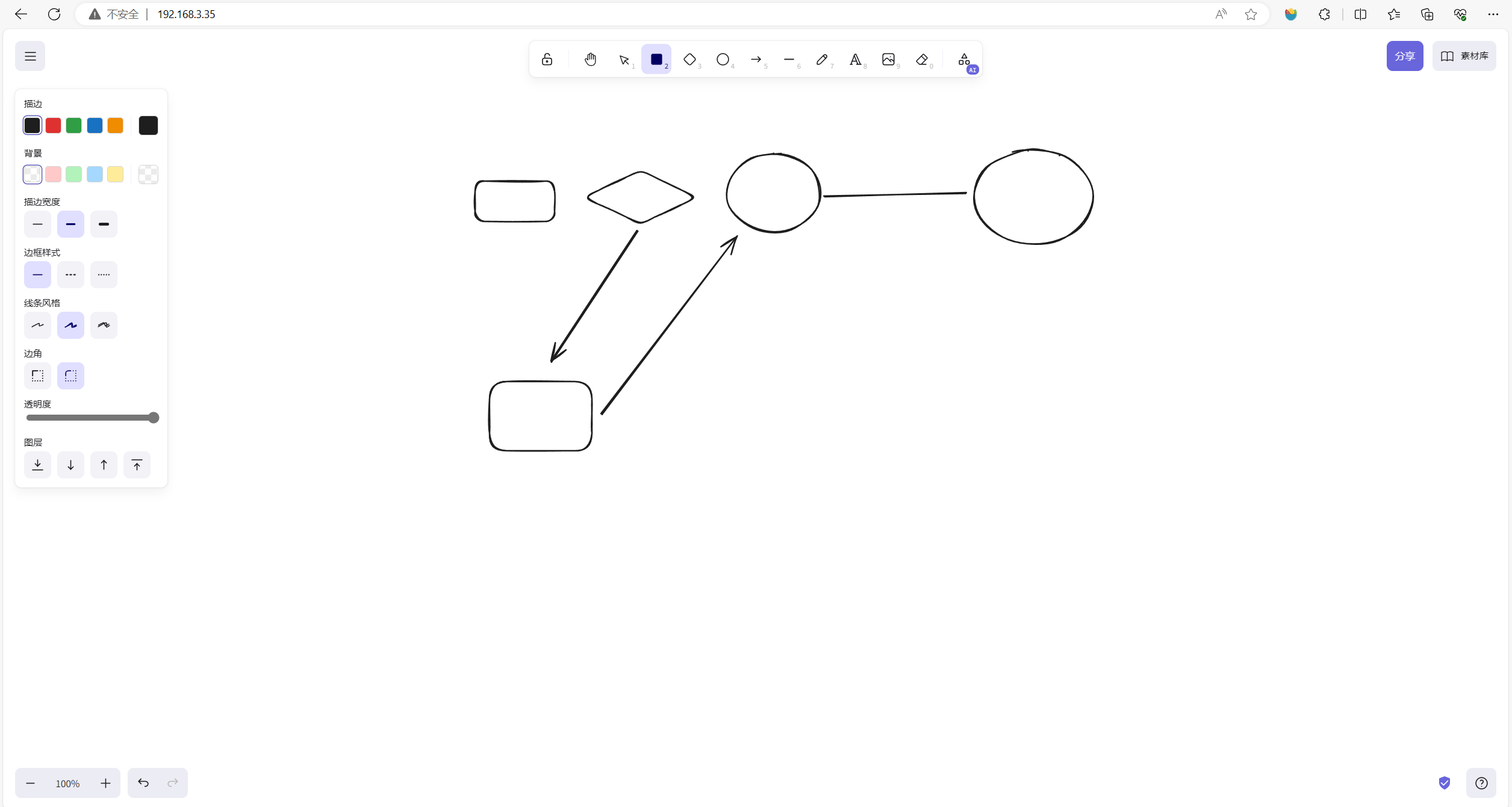Select the Arrow tool
This screenshot has height=807, width=1512.
coord(756,59)
